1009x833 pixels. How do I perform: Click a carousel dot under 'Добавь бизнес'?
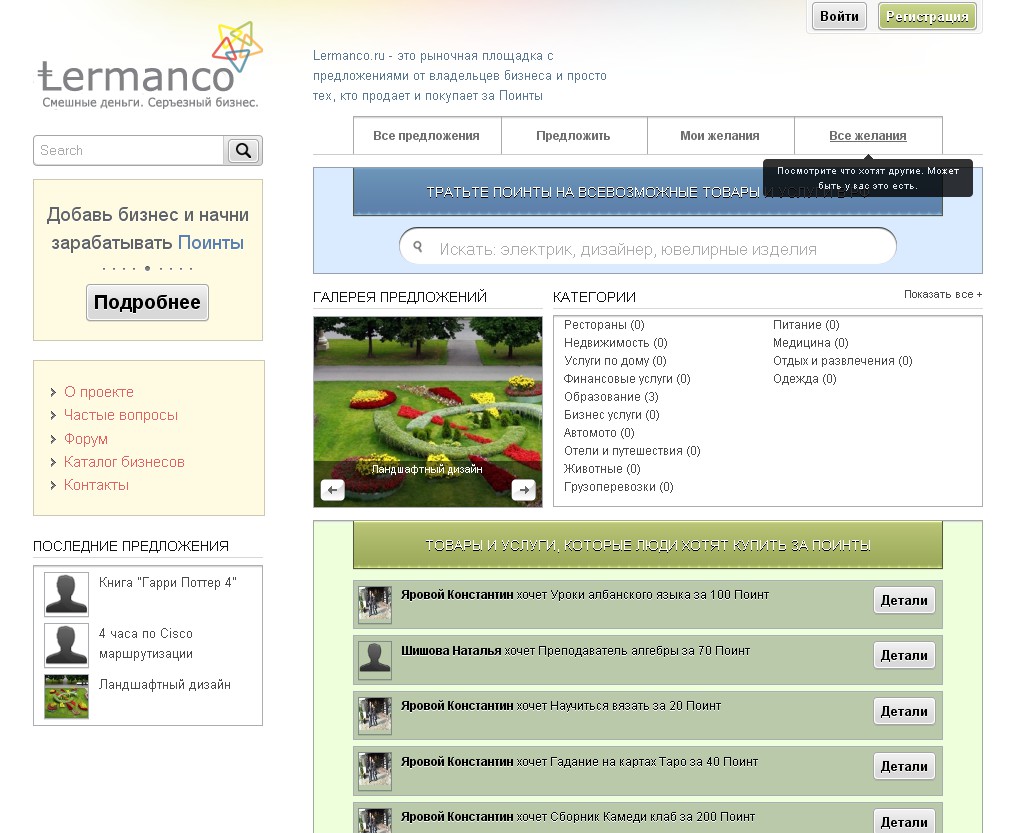(147, 268)
